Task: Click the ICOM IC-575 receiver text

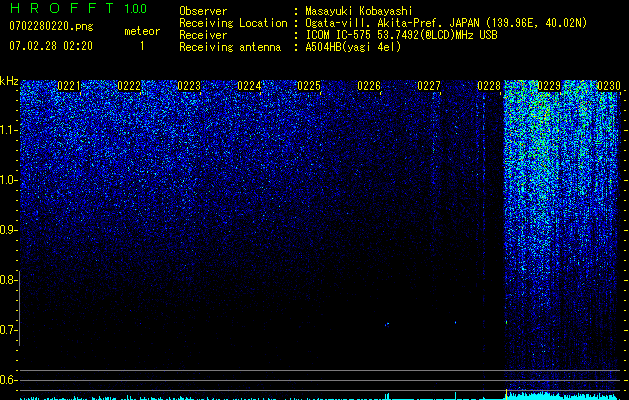Action: 401,35
